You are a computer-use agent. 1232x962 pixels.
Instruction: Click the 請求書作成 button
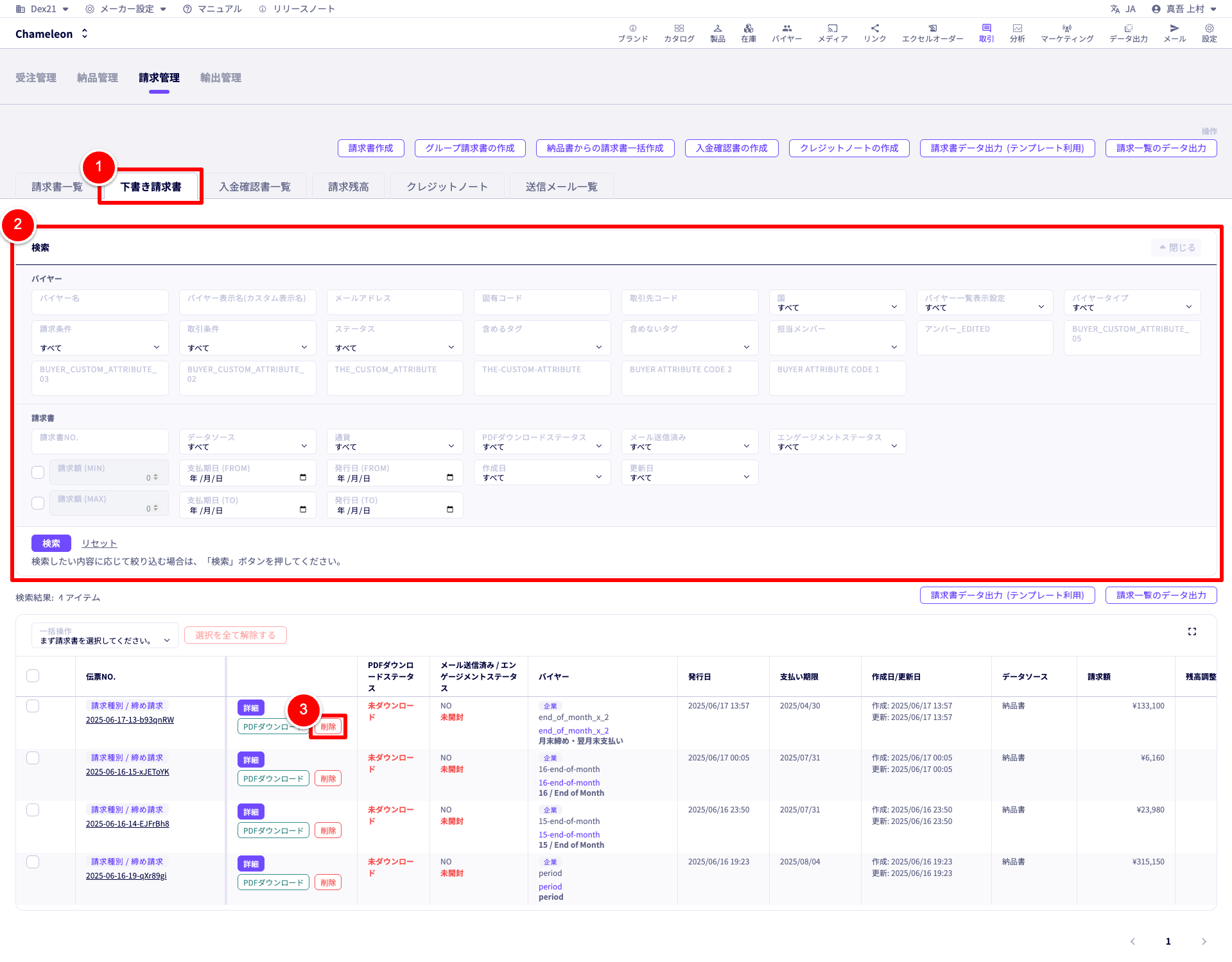coord(370,148)
